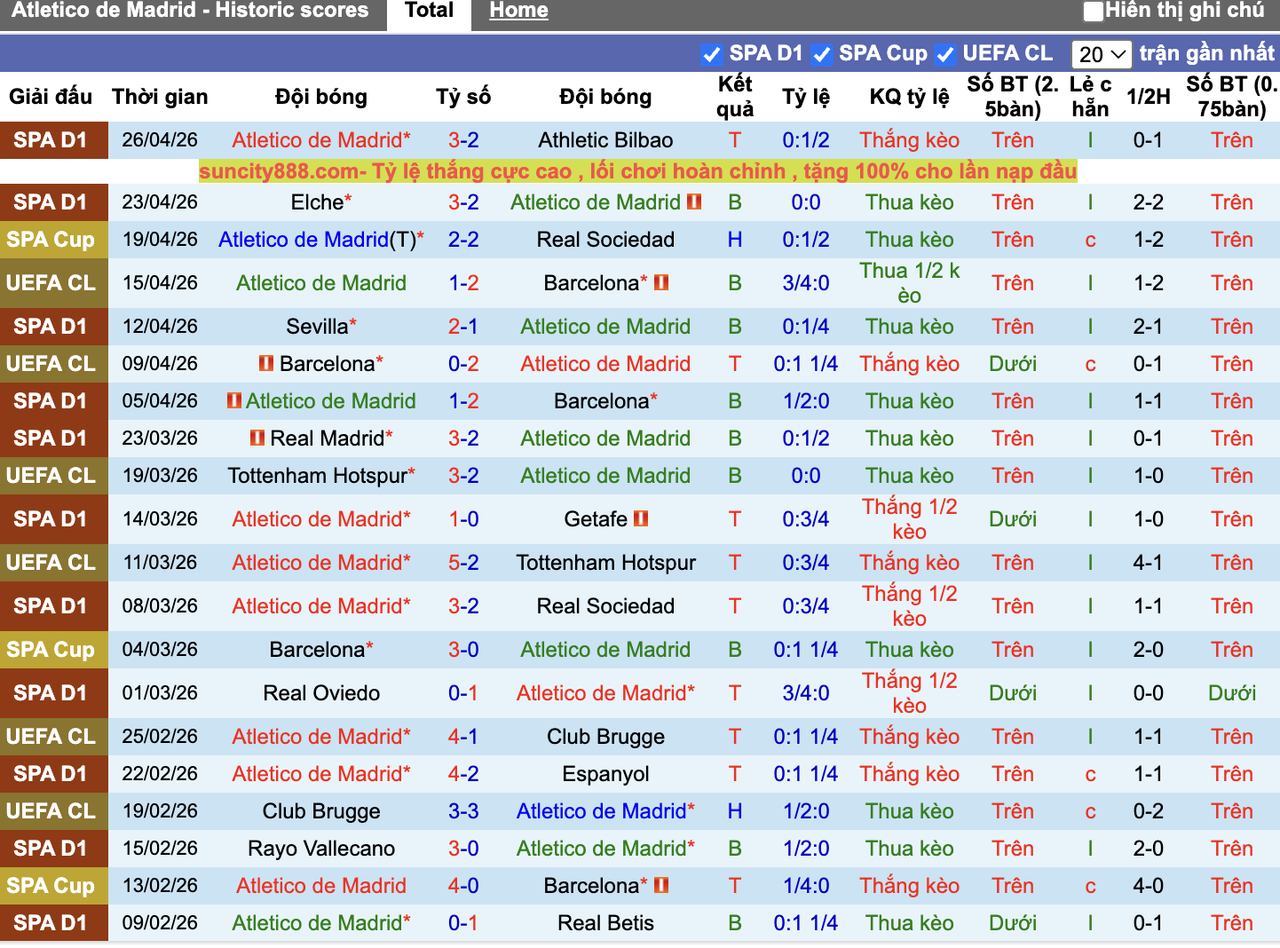Viewport: 1280px width, 948px height.
Task: Toggle the SPA D1 filter checkbox
Action: click(x=712, y=54)
